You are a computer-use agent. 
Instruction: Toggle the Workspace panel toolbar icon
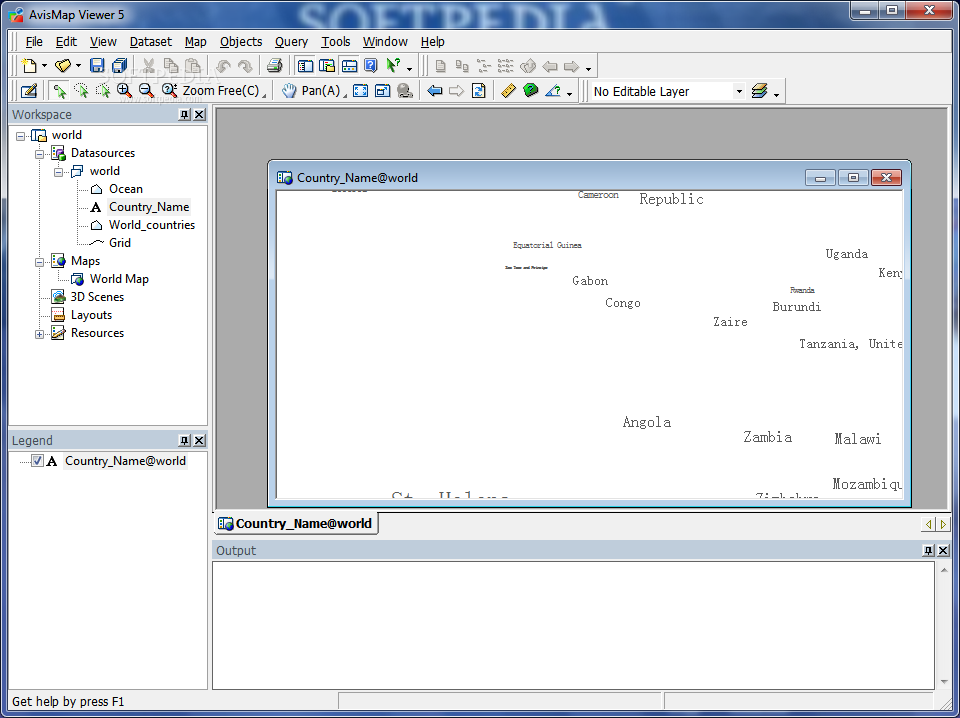tap(305, 65)
